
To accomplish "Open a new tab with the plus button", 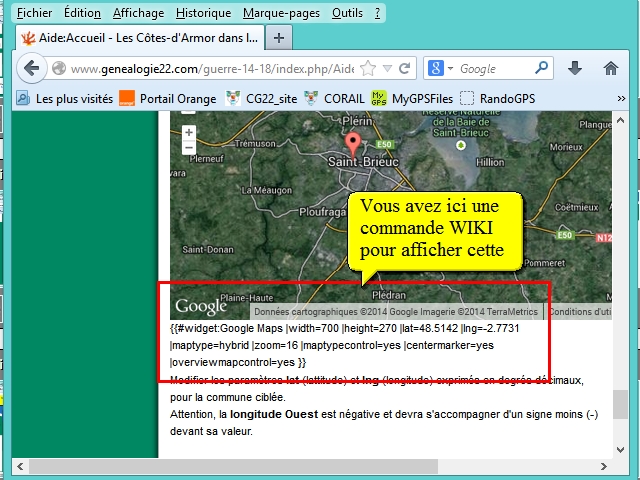I will click(x=279, y=38).
